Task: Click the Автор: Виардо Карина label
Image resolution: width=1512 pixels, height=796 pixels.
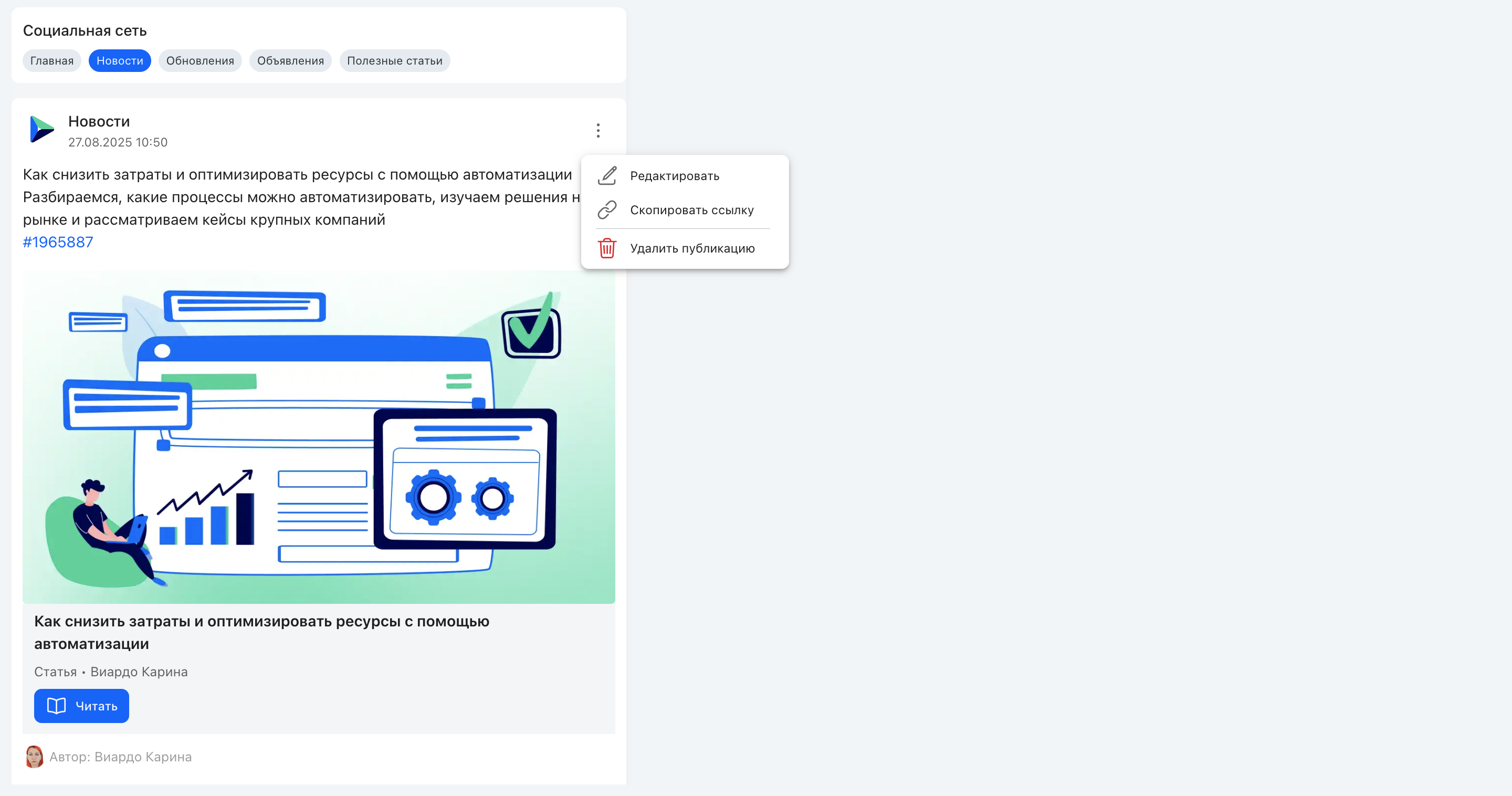Action: tap(120, 757)
